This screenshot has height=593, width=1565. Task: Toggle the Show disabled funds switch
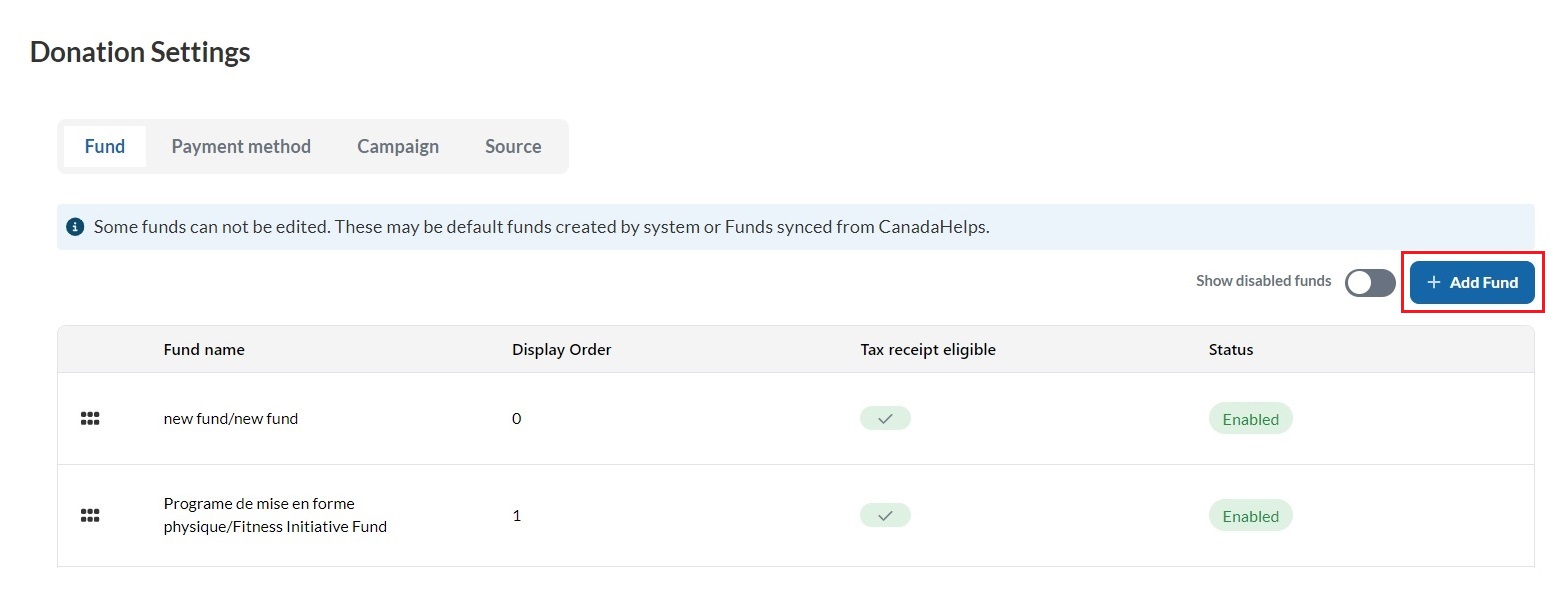[1369, 283]
